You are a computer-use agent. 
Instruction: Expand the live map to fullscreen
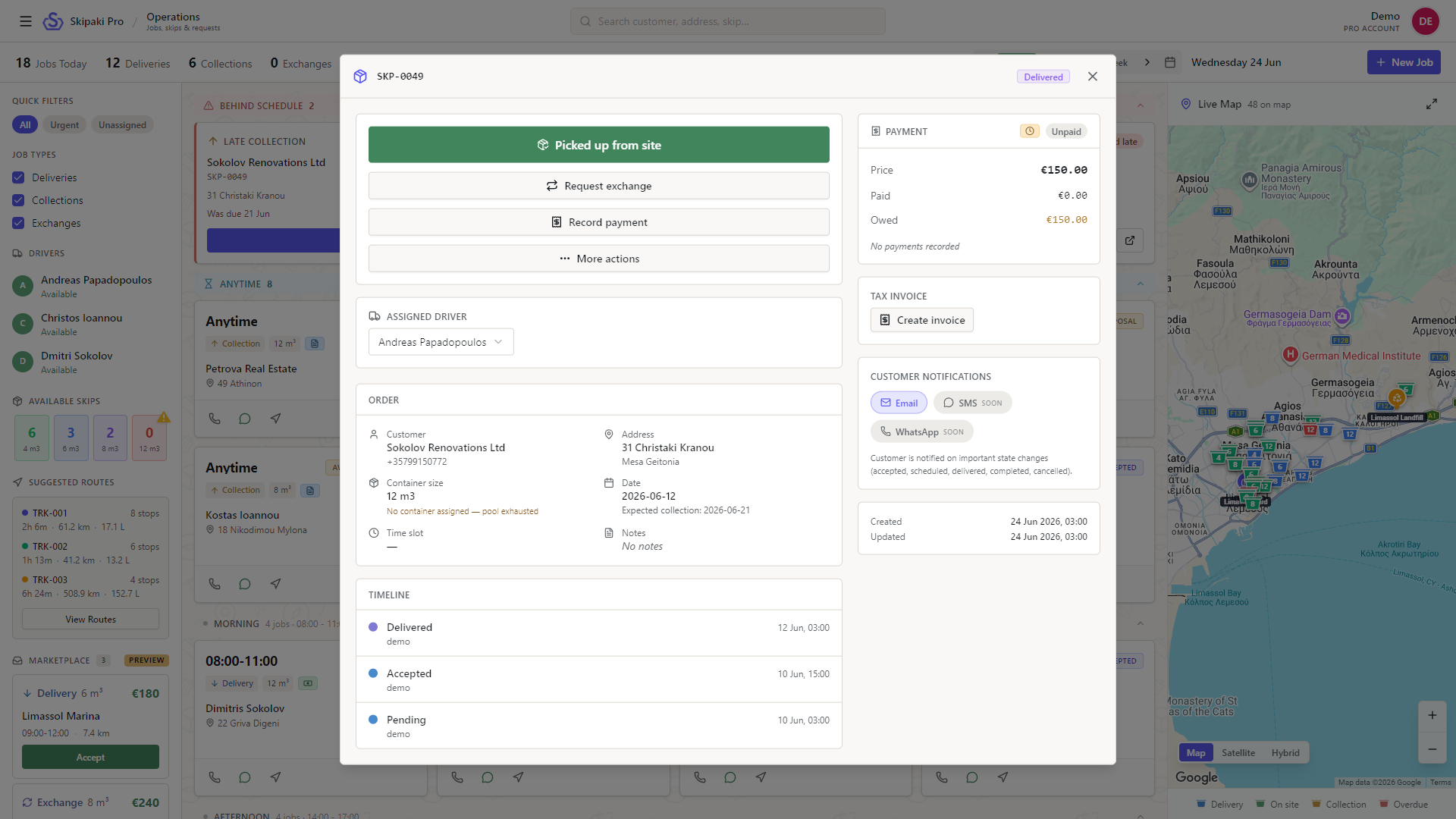click(x=1431, y=104)
